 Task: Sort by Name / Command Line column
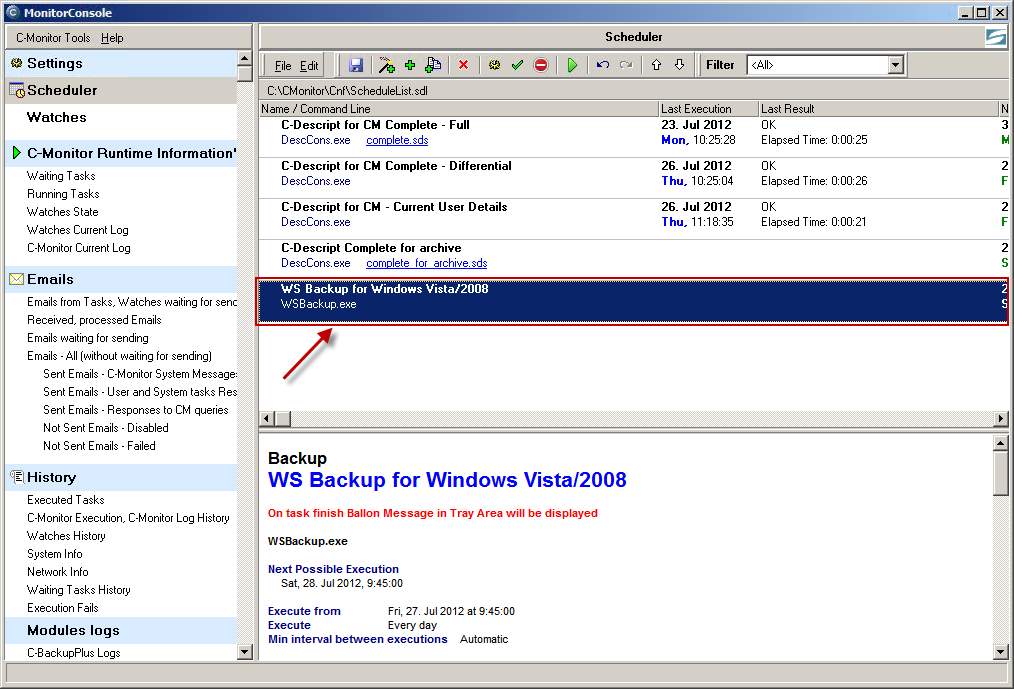point(459,109)
